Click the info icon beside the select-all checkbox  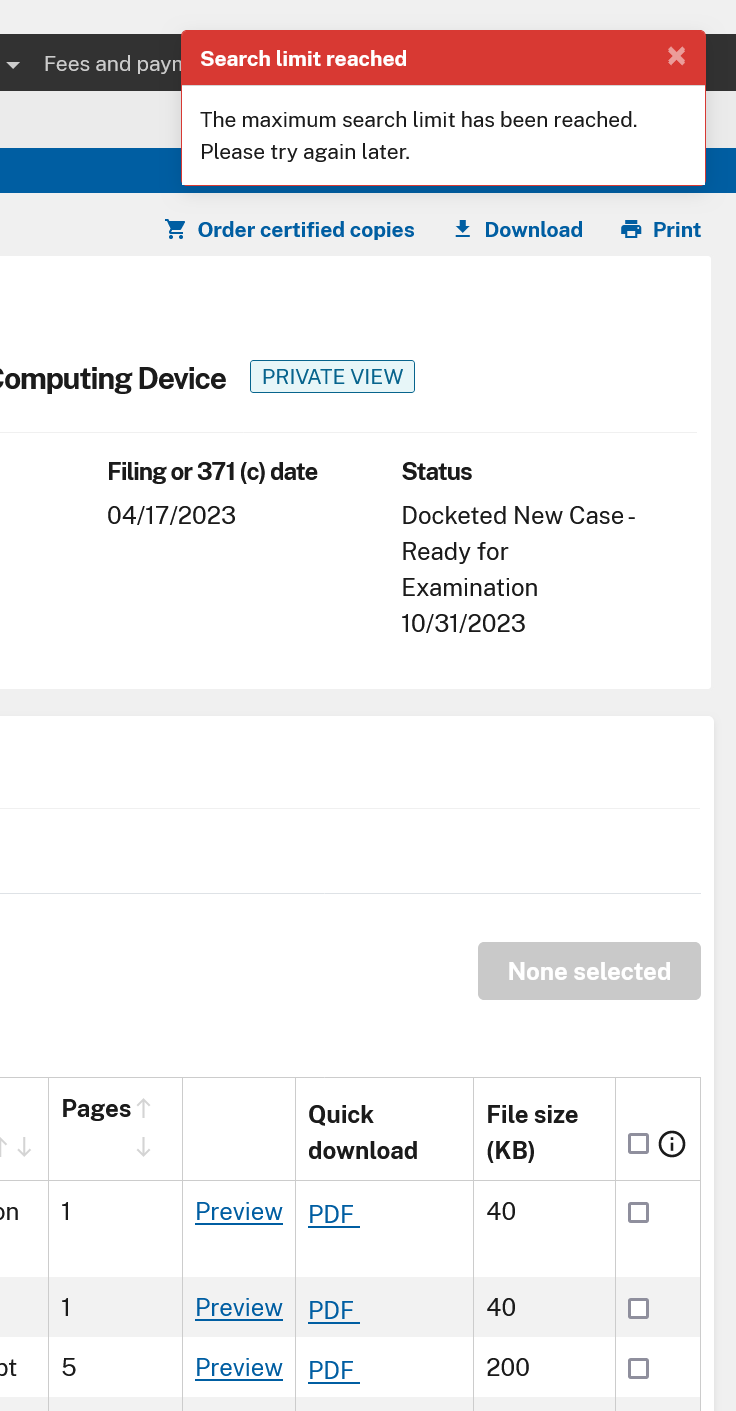(672, 1144)
